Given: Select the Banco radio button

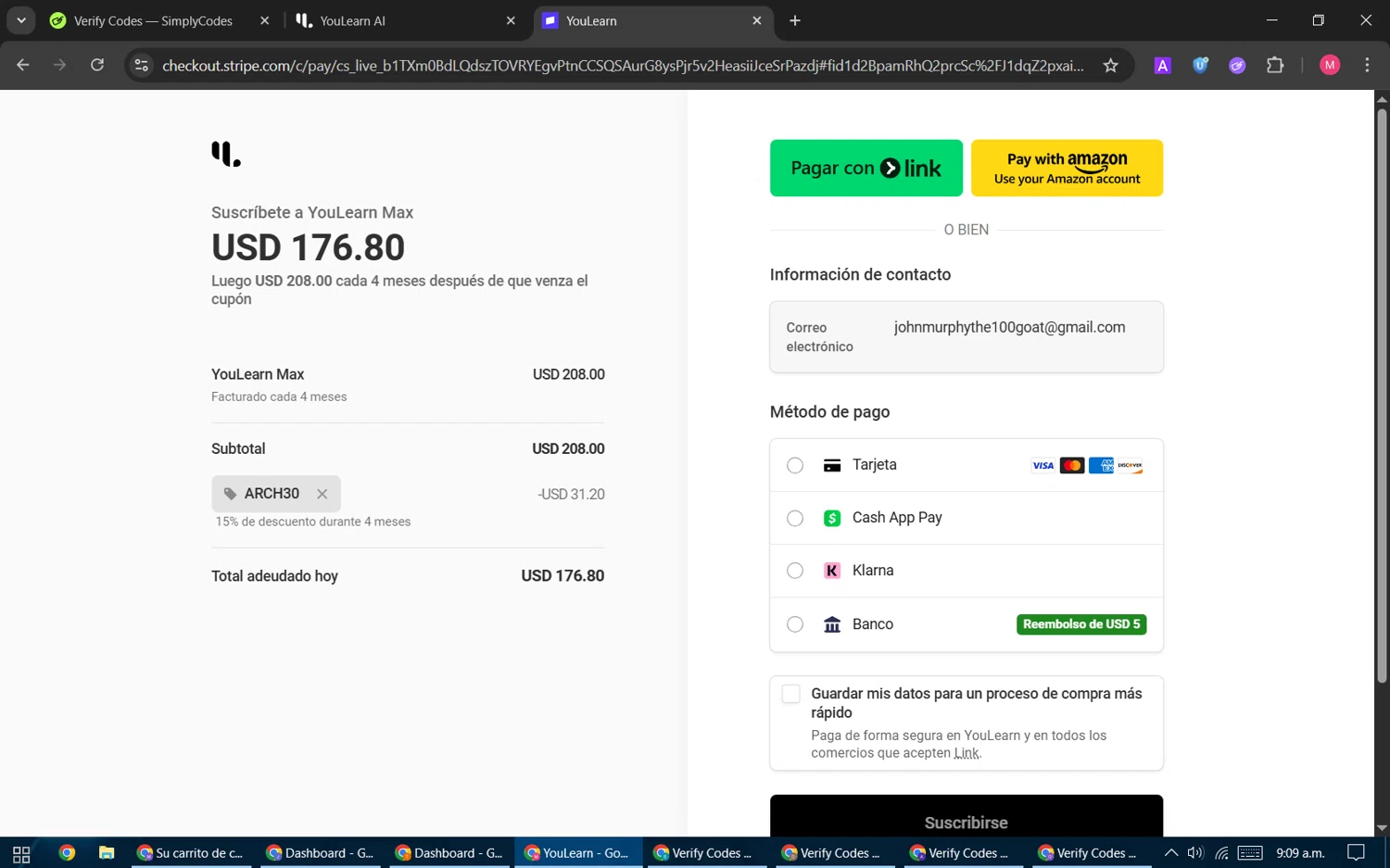Looking at the screenshot, I should 795,624.
